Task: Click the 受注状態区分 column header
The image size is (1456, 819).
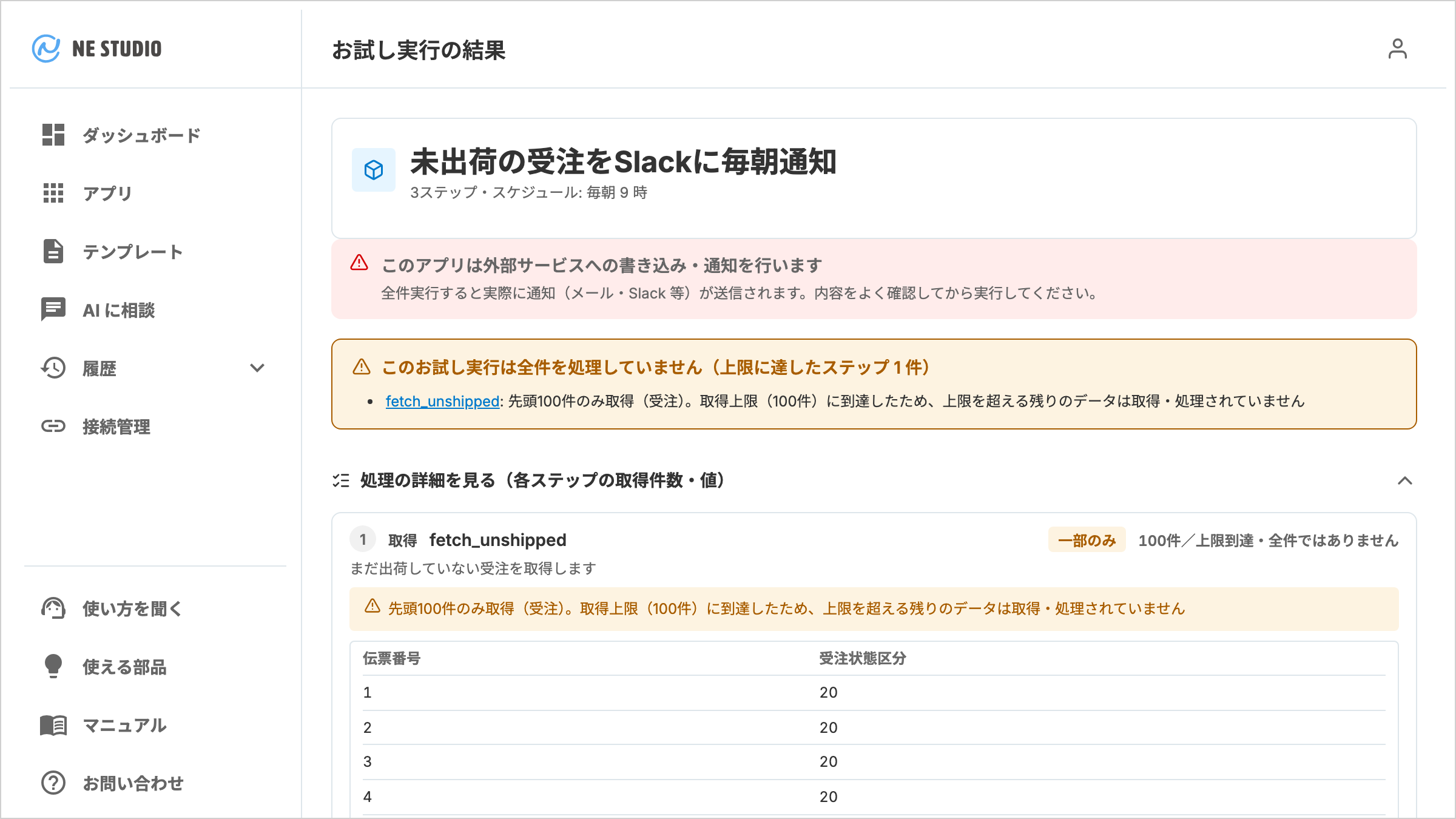Action: click(x=862, y=658)
